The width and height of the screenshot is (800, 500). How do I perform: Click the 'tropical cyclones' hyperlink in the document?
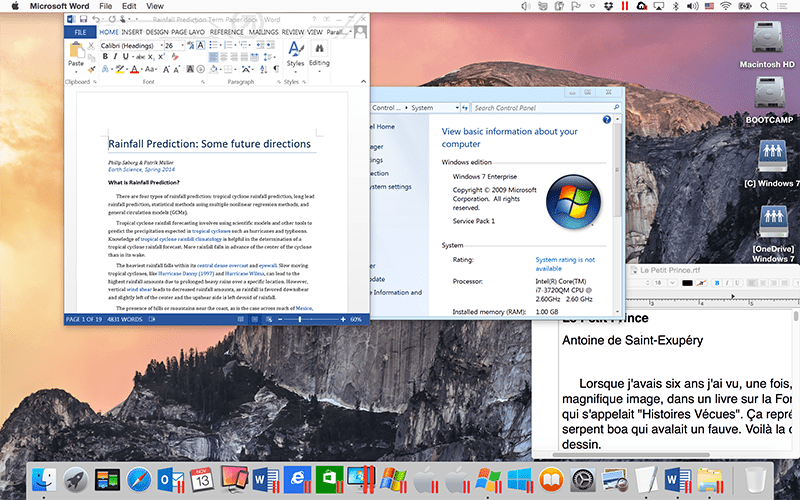pos(211,231)
